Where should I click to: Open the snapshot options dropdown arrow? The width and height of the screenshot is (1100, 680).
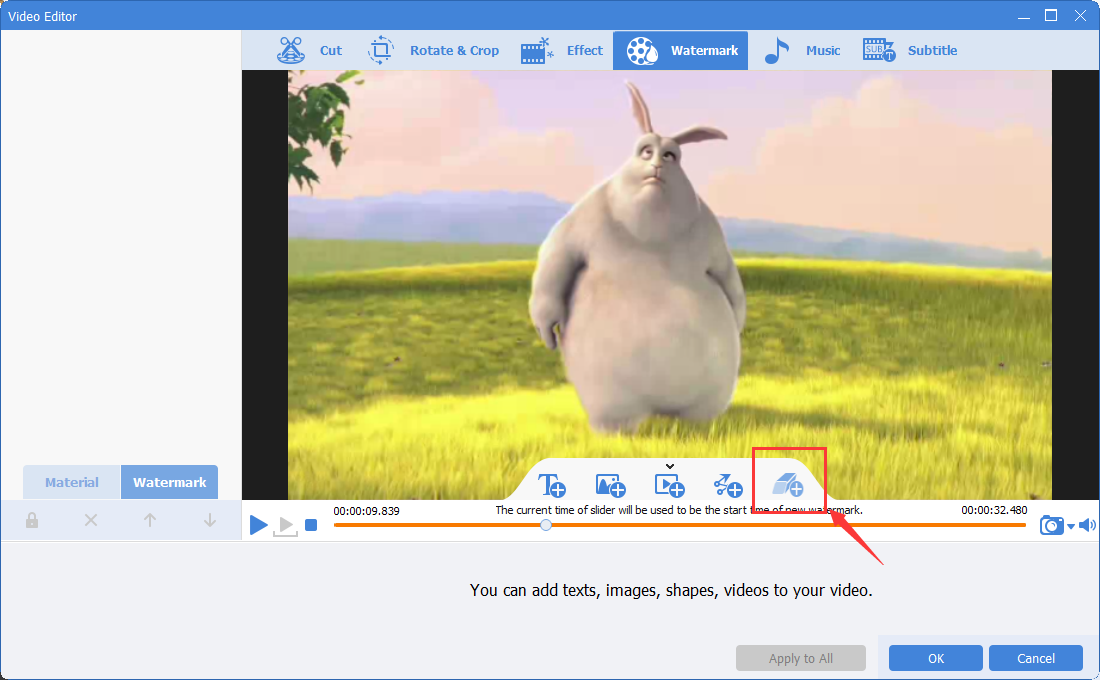point(1070,526)
